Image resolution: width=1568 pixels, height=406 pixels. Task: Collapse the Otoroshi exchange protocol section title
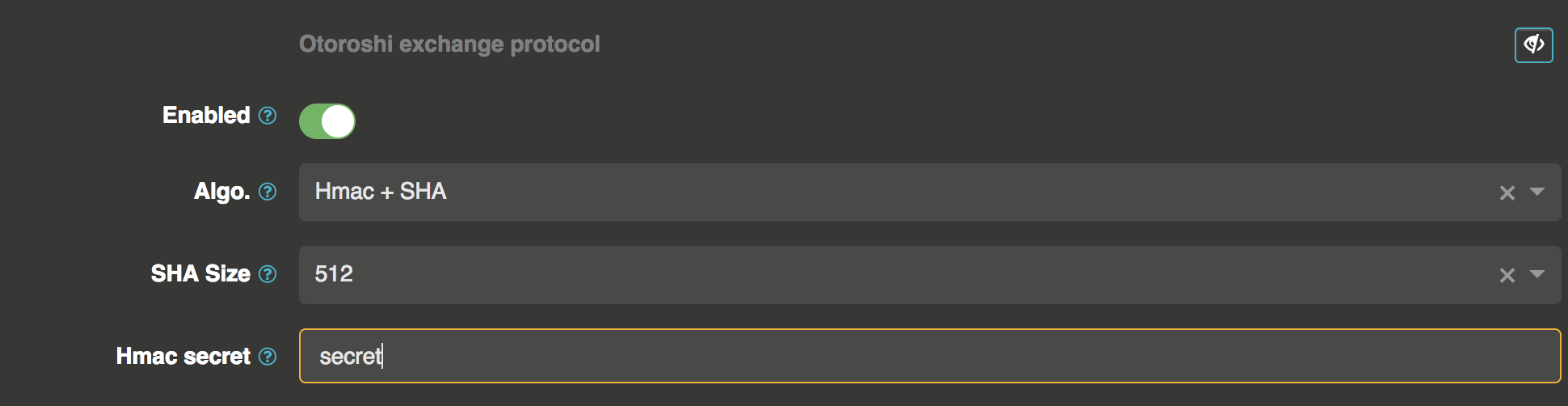tap(449, 44)
